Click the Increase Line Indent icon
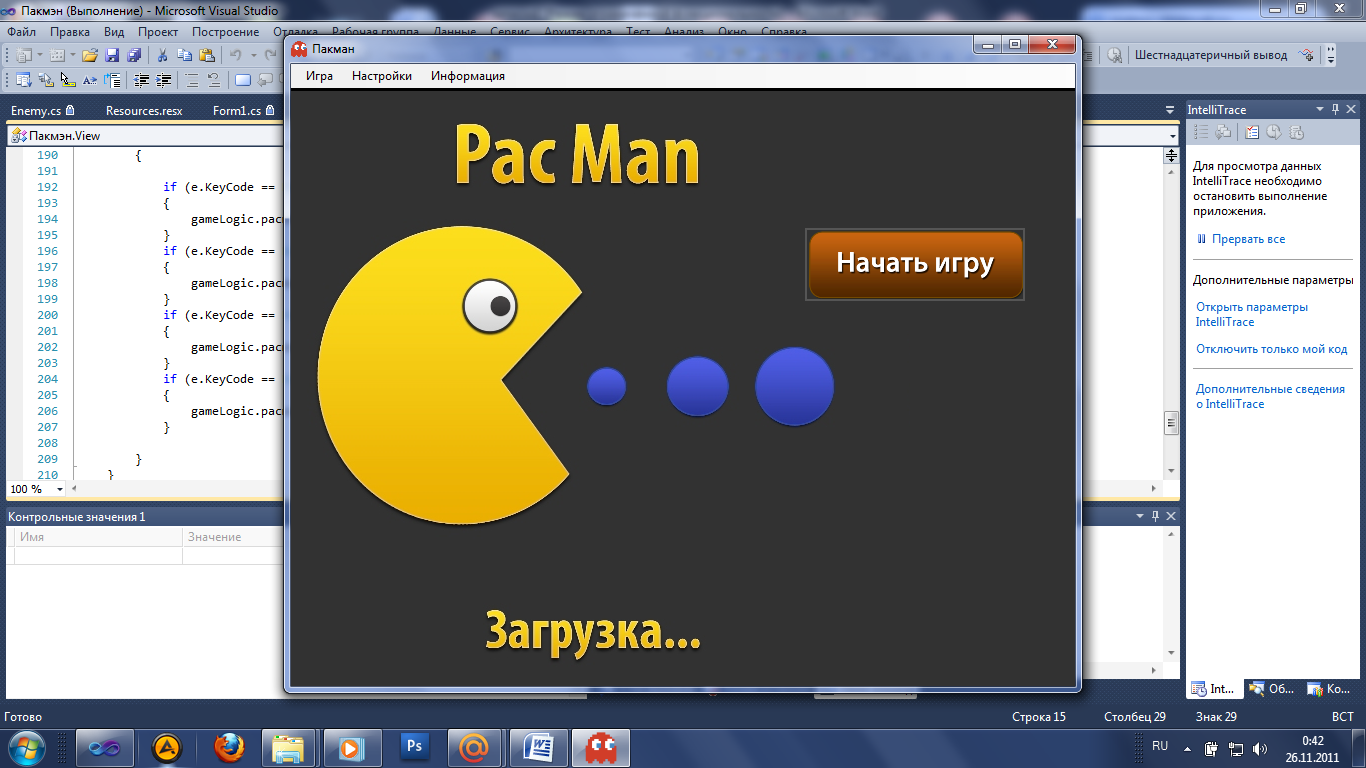Image resolution: width=1366 pixels, height=768 pixels. [163, 80]
